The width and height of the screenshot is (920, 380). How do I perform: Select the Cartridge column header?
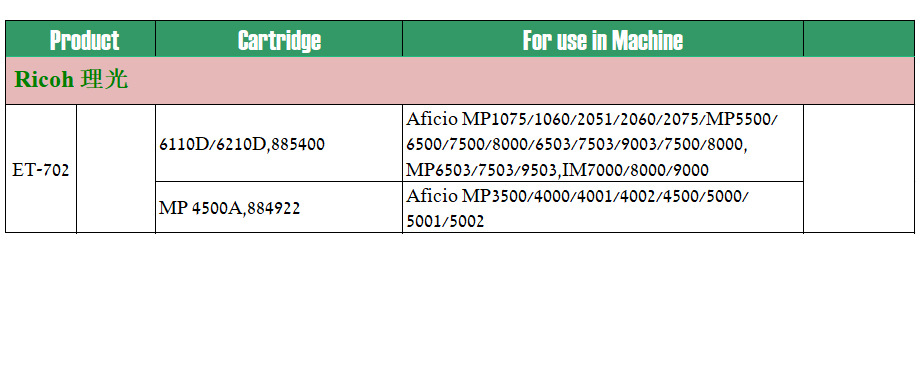coord(279,39)
